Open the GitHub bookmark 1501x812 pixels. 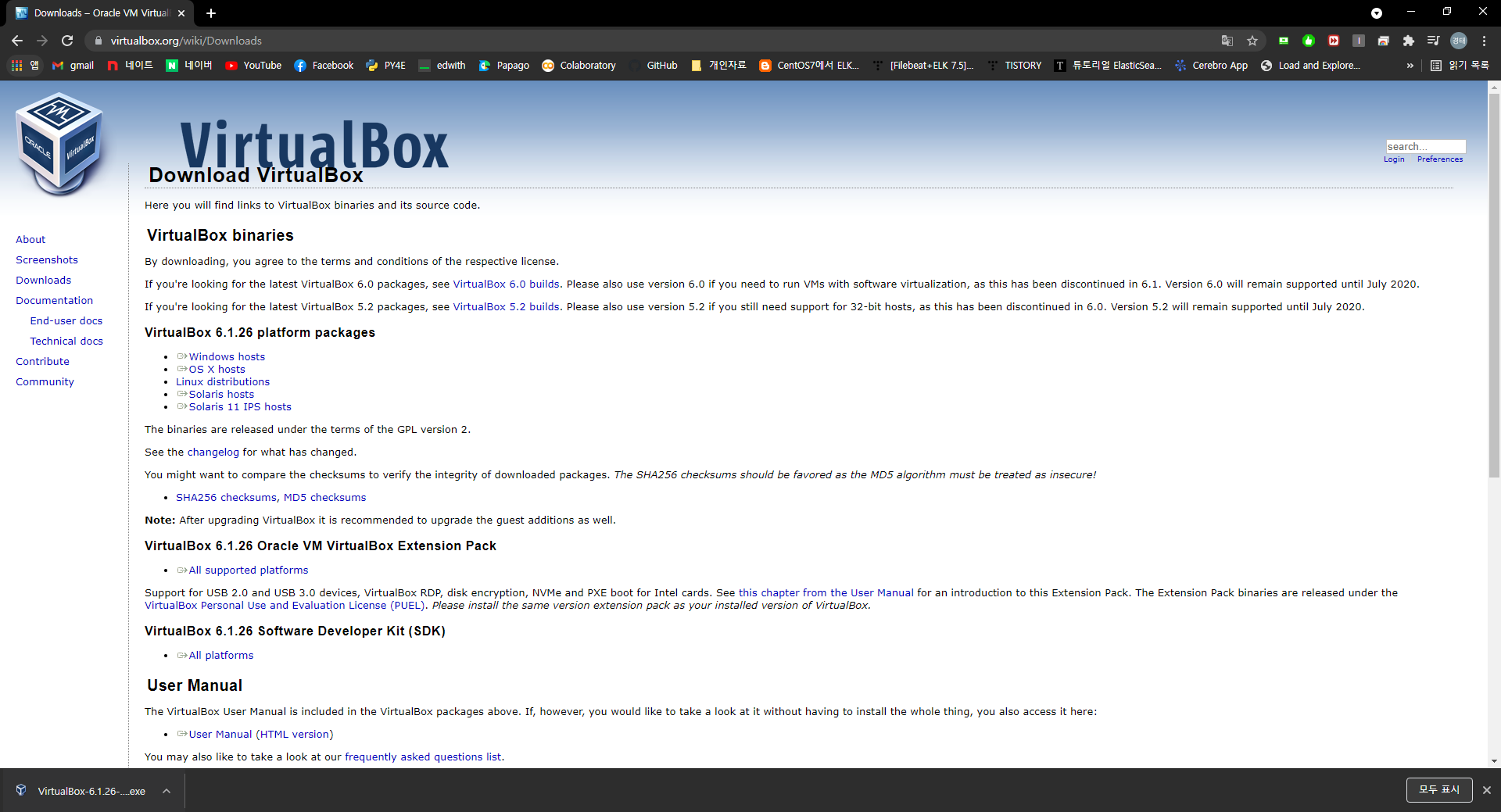[x=654, y=66]
